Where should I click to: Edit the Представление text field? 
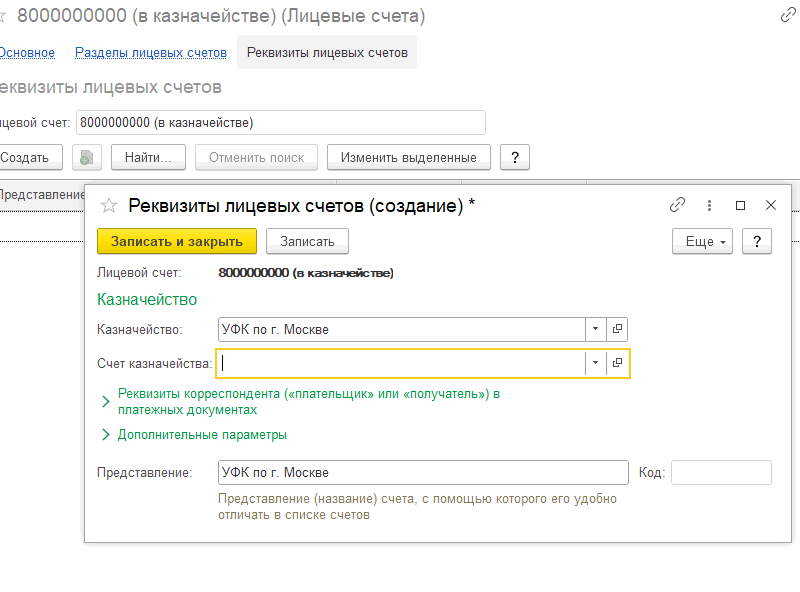point(423,473)
